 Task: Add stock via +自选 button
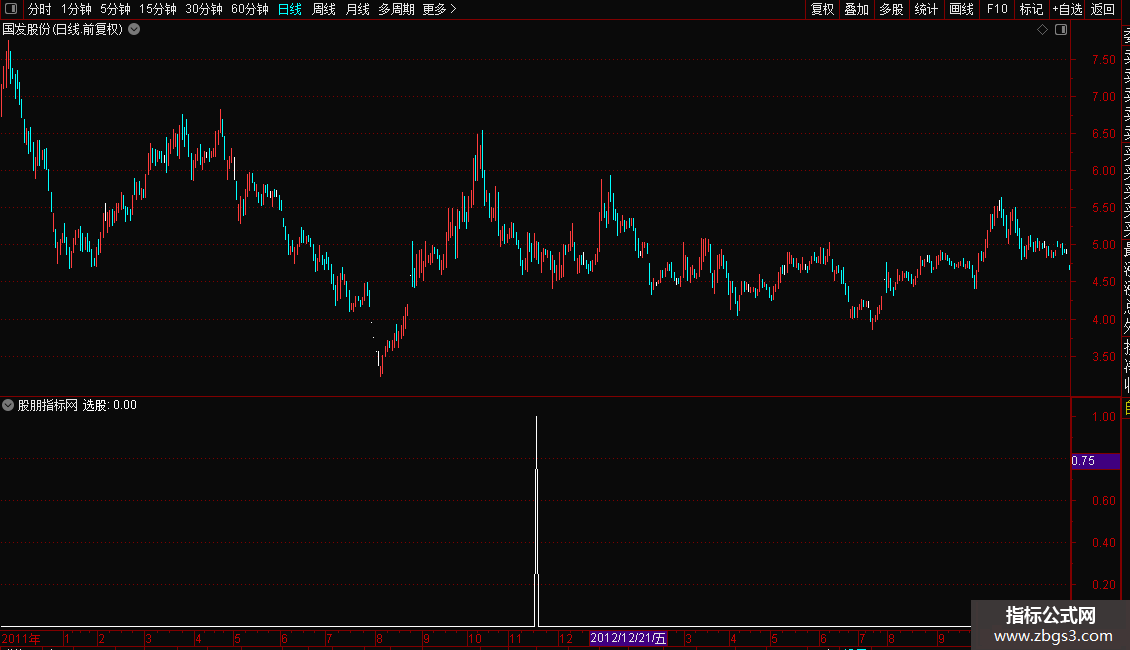pyautogui.click(x=1067, y=9)
